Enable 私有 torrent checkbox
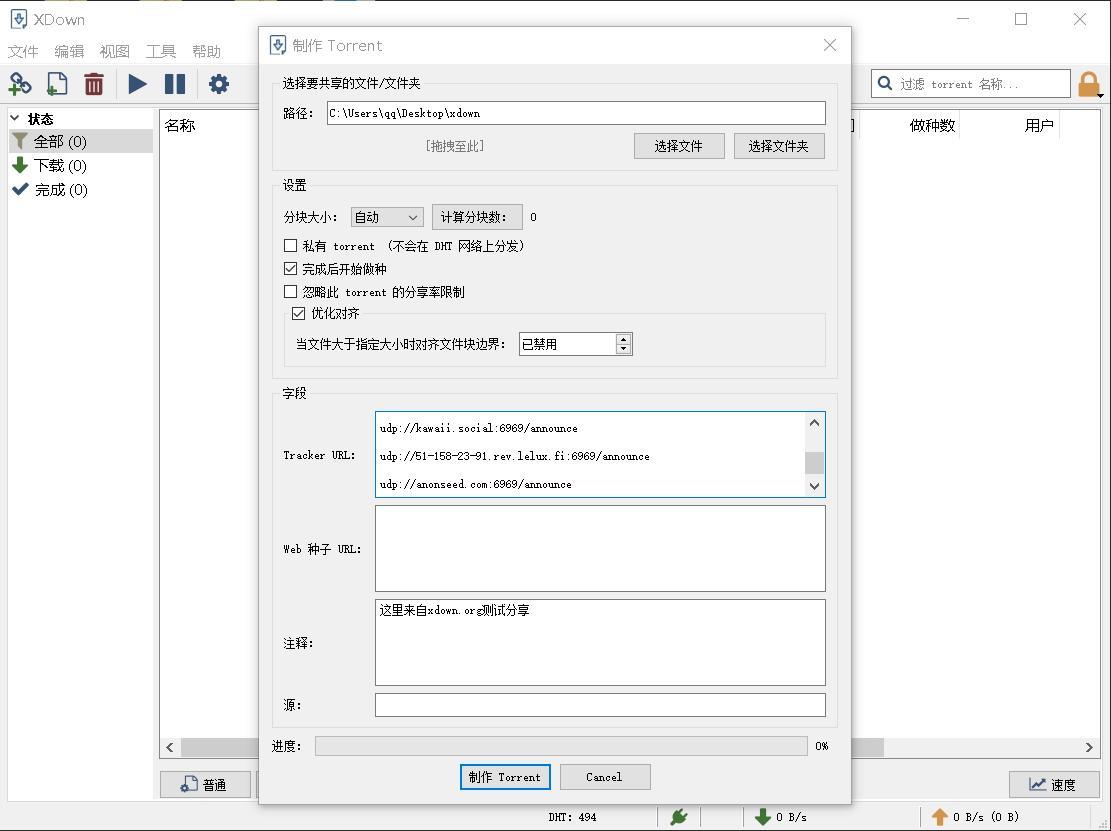 (x=290, y=246)
